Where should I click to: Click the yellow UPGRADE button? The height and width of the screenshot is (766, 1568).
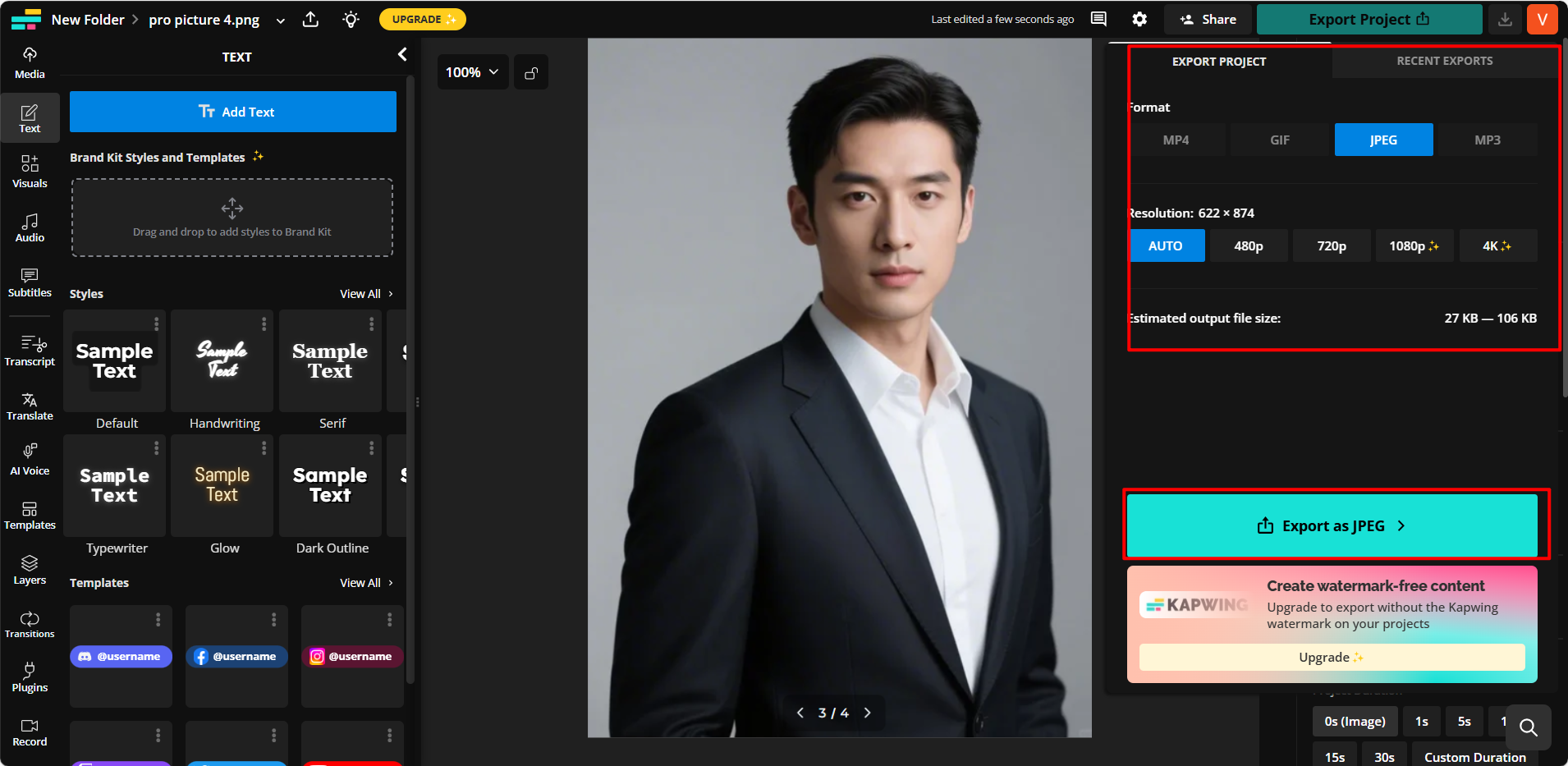point(423,19)
